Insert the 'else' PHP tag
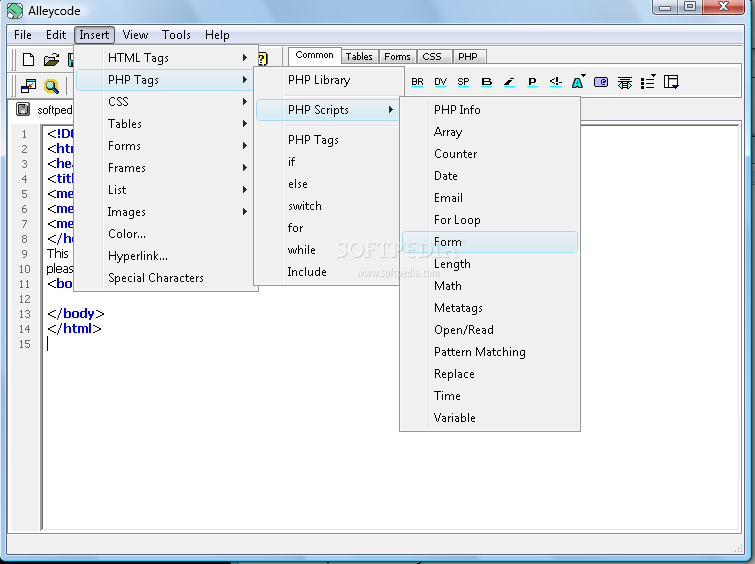 click(327, 184)
